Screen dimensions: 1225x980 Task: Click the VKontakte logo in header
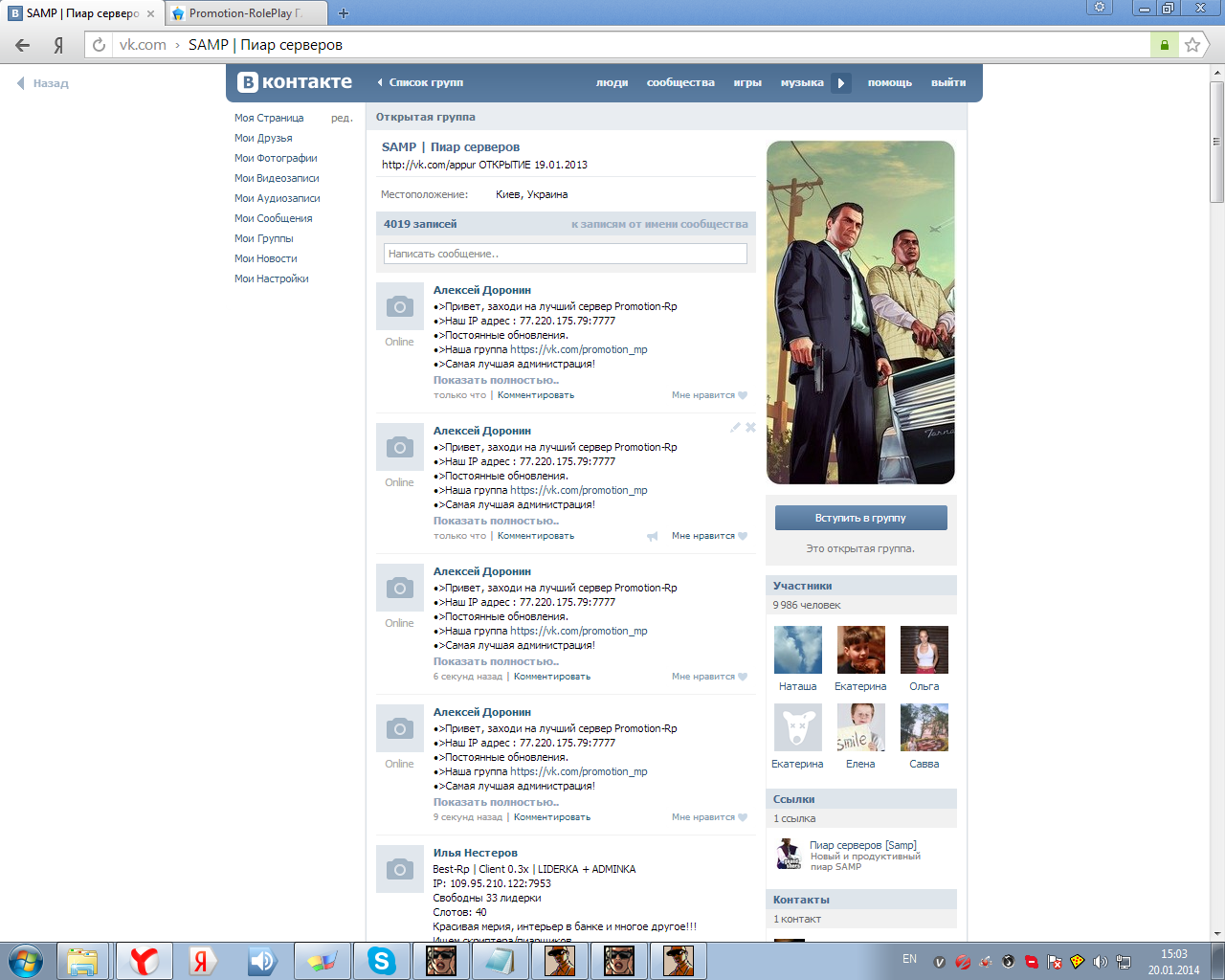click(x=295, y=82)
